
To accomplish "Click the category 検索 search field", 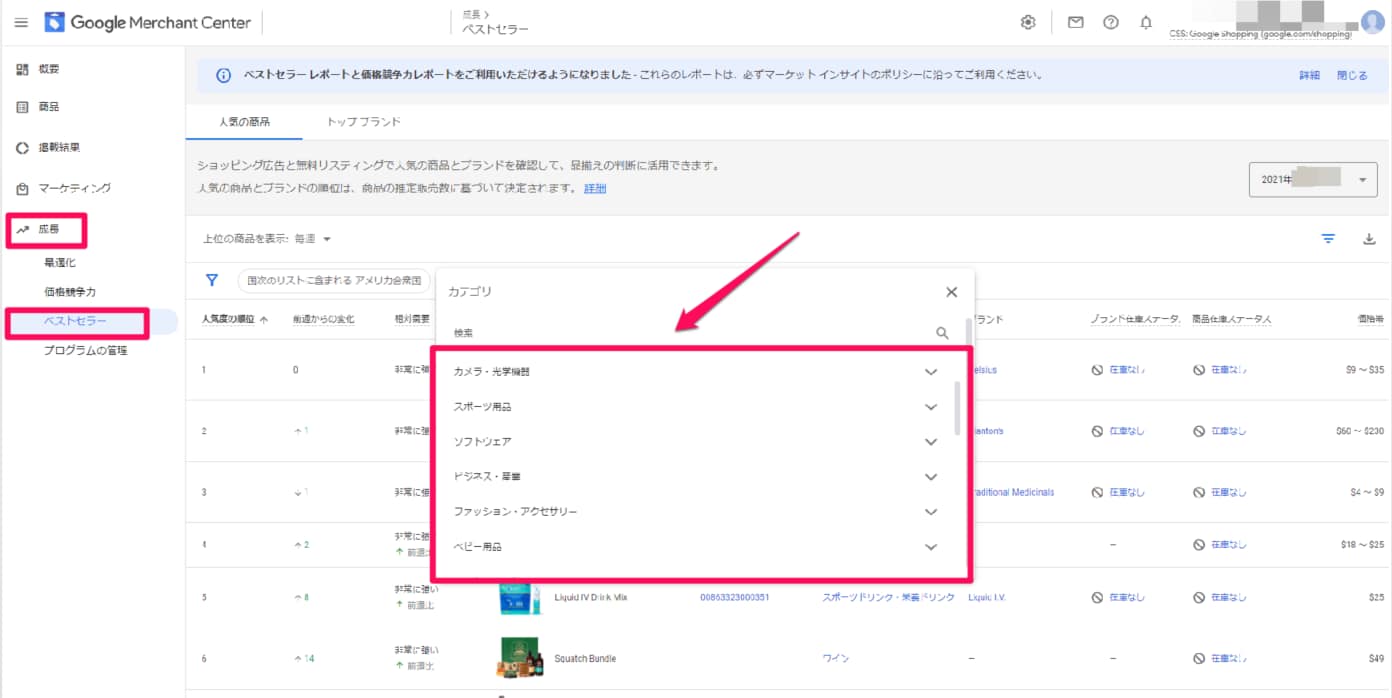I will [x=690, y=333].
